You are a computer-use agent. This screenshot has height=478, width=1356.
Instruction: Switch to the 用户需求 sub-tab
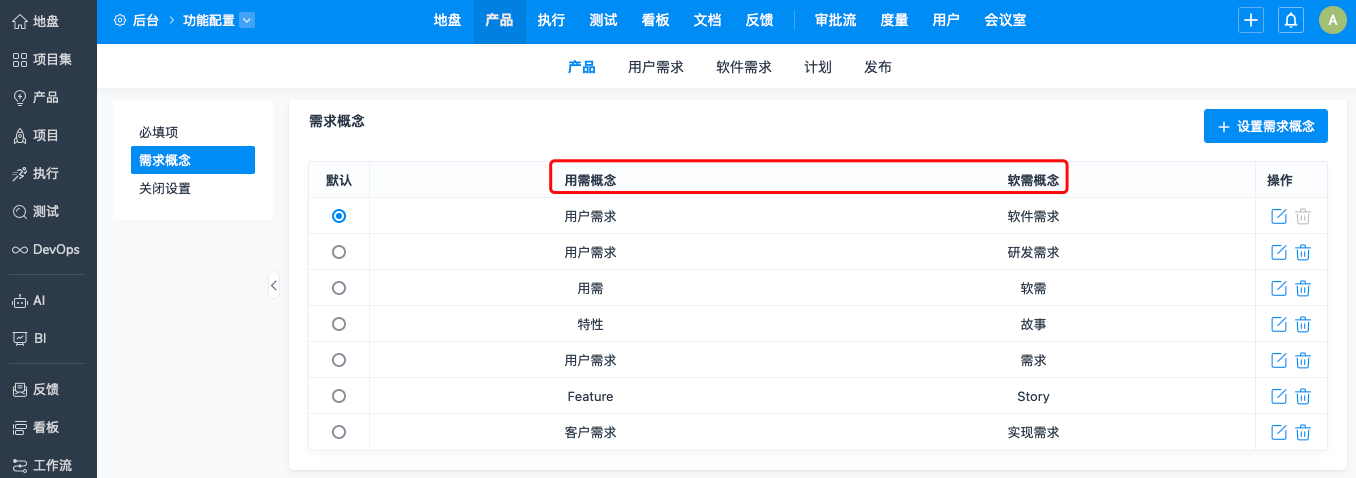[656, 67]
